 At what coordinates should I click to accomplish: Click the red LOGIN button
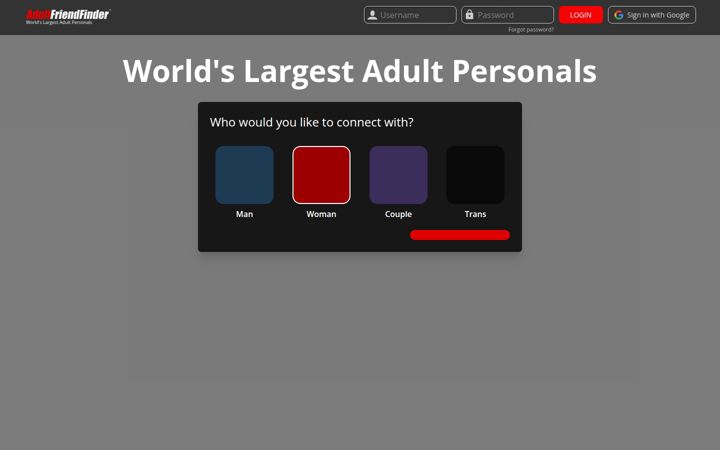coord(581,15)
